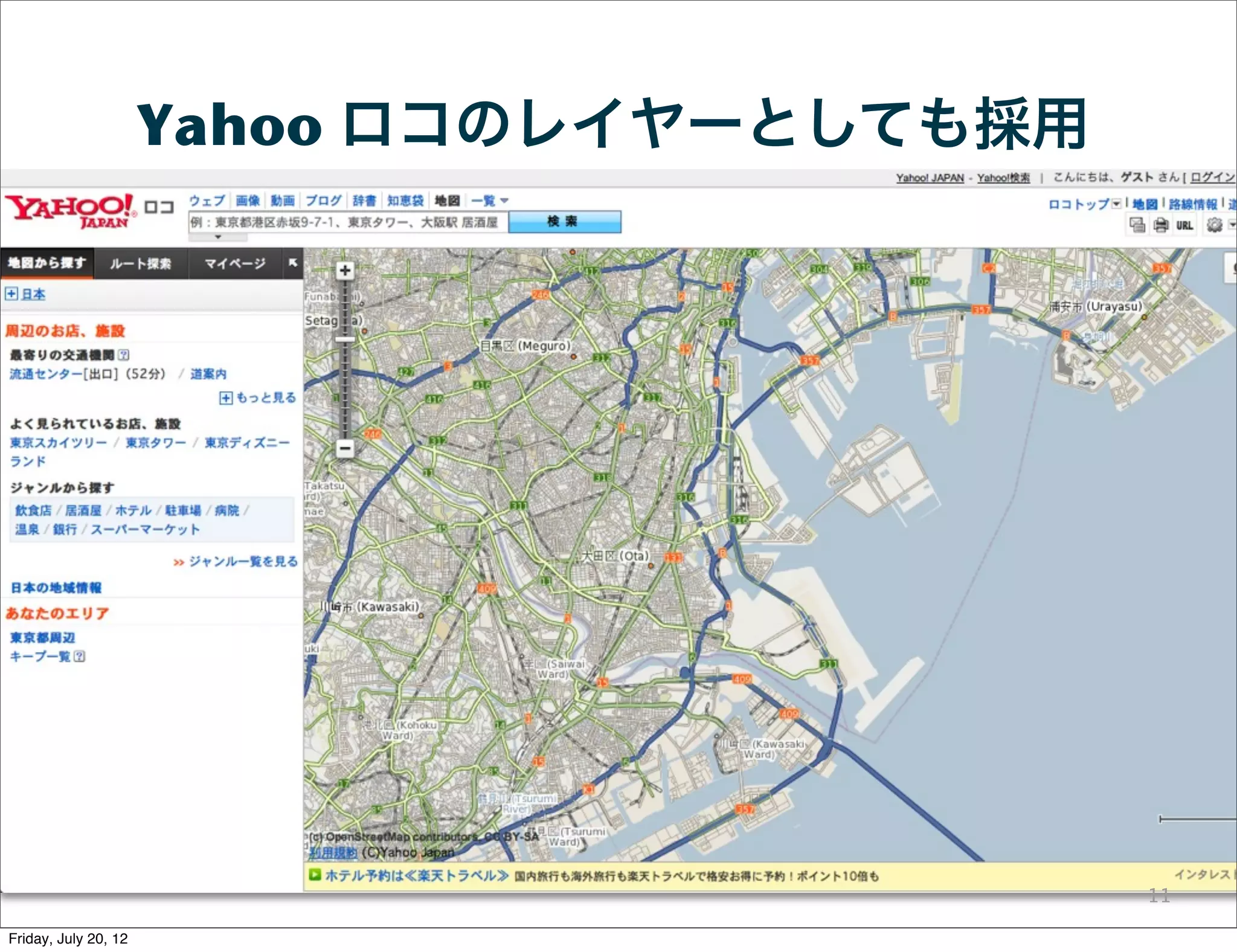Click into the address search input field
The width and height of the screenshot is (1237, 952).
348,222
